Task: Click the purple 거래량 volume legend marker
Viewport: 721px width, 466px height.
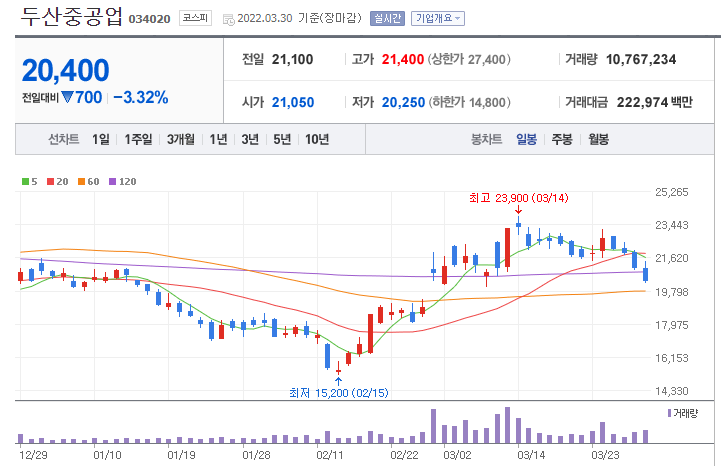Action: click(670, 413)
